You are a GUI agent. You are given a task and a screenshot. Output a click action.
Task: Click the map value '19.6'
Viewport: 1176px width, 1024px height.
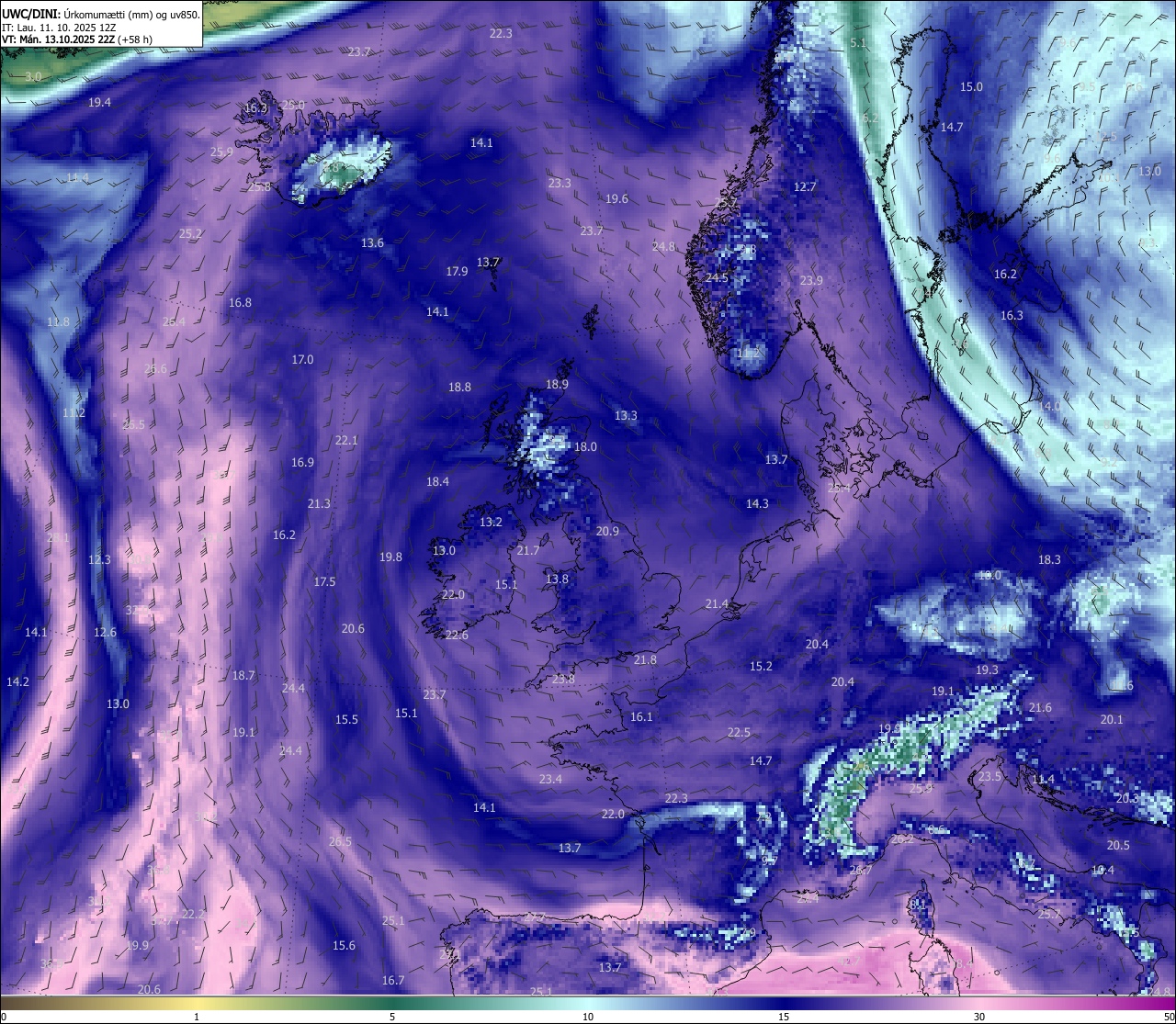[617, 199]
